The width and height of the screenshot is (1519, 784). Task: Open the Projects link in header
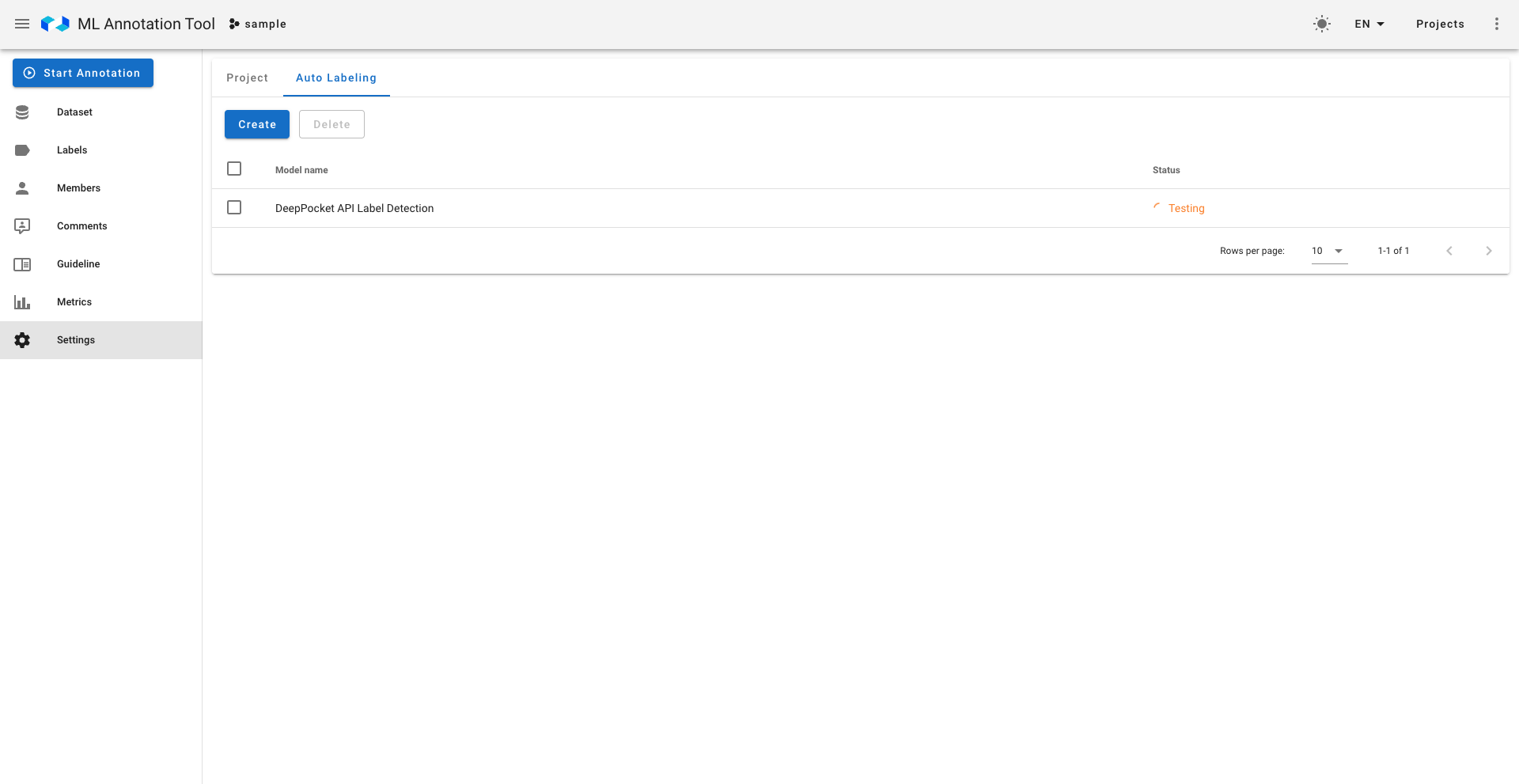click(x=1440, y=24)
